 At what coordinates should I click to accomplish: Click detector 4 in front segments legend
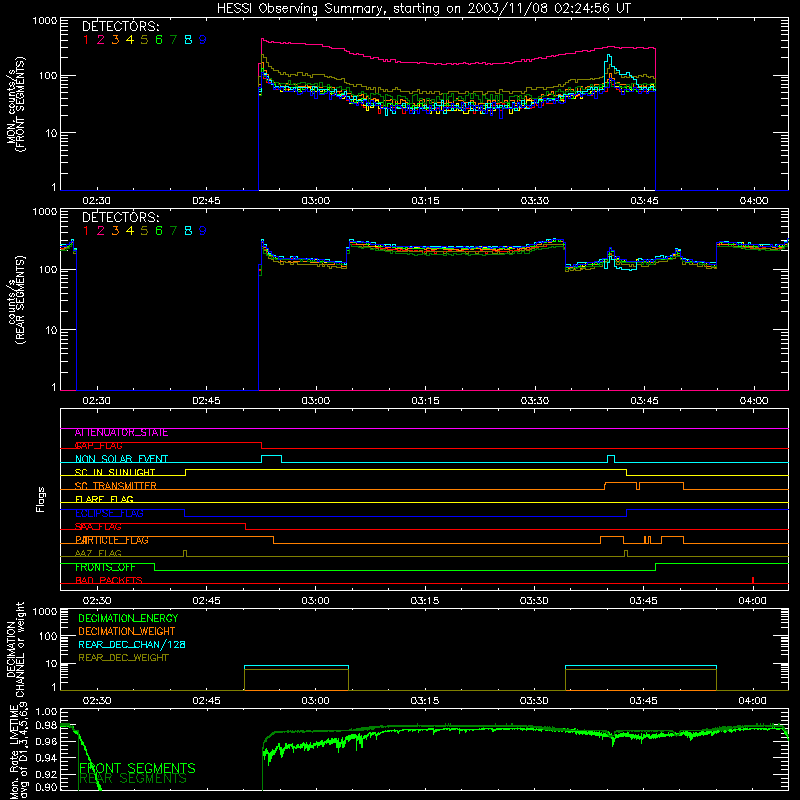pyautogui.click(x=130, y=40)
